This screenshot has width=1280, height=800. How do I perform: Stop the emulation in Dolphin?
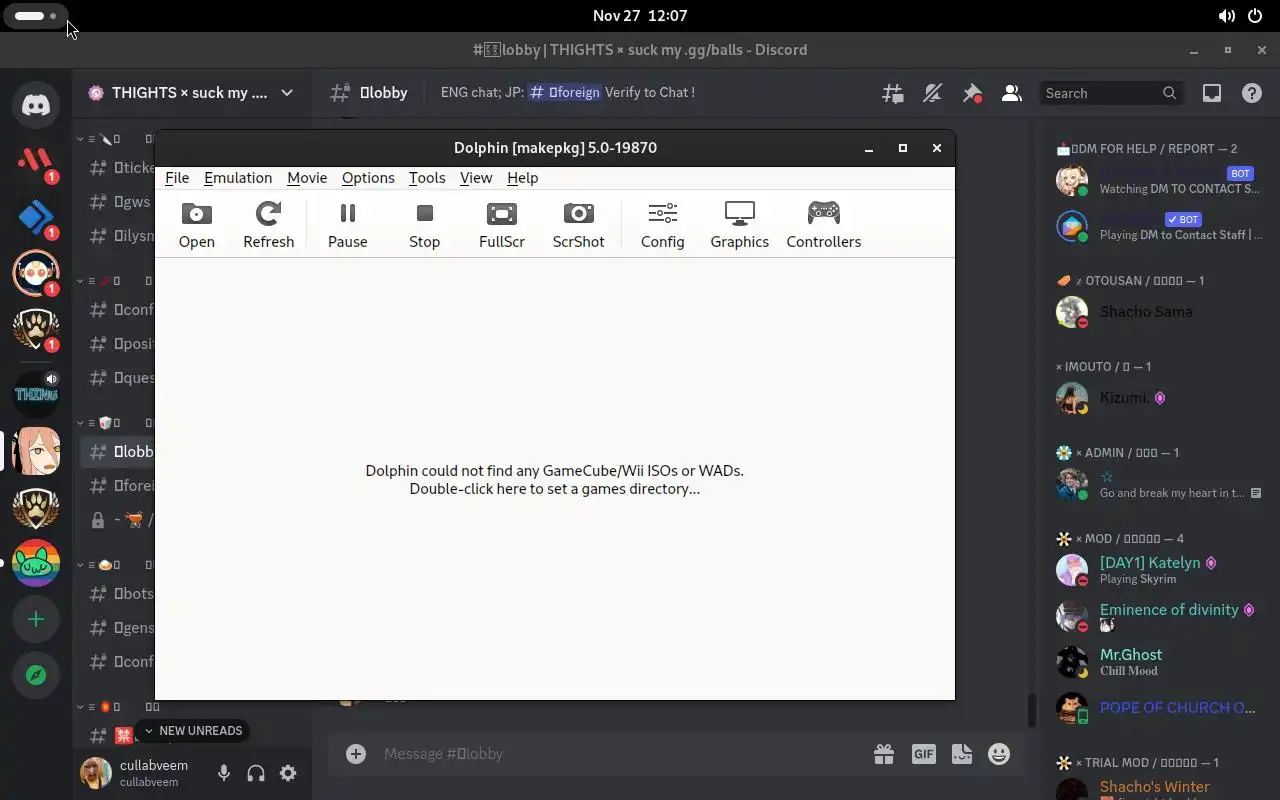point(425,225)
